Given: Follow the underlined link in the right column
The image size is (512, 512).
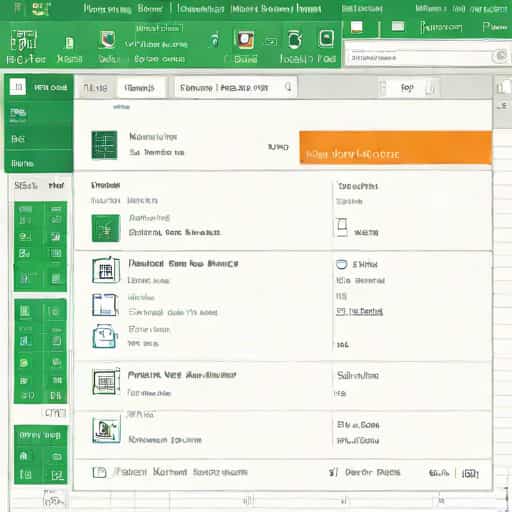Looking at the screenshot, I should pos(359,311).
